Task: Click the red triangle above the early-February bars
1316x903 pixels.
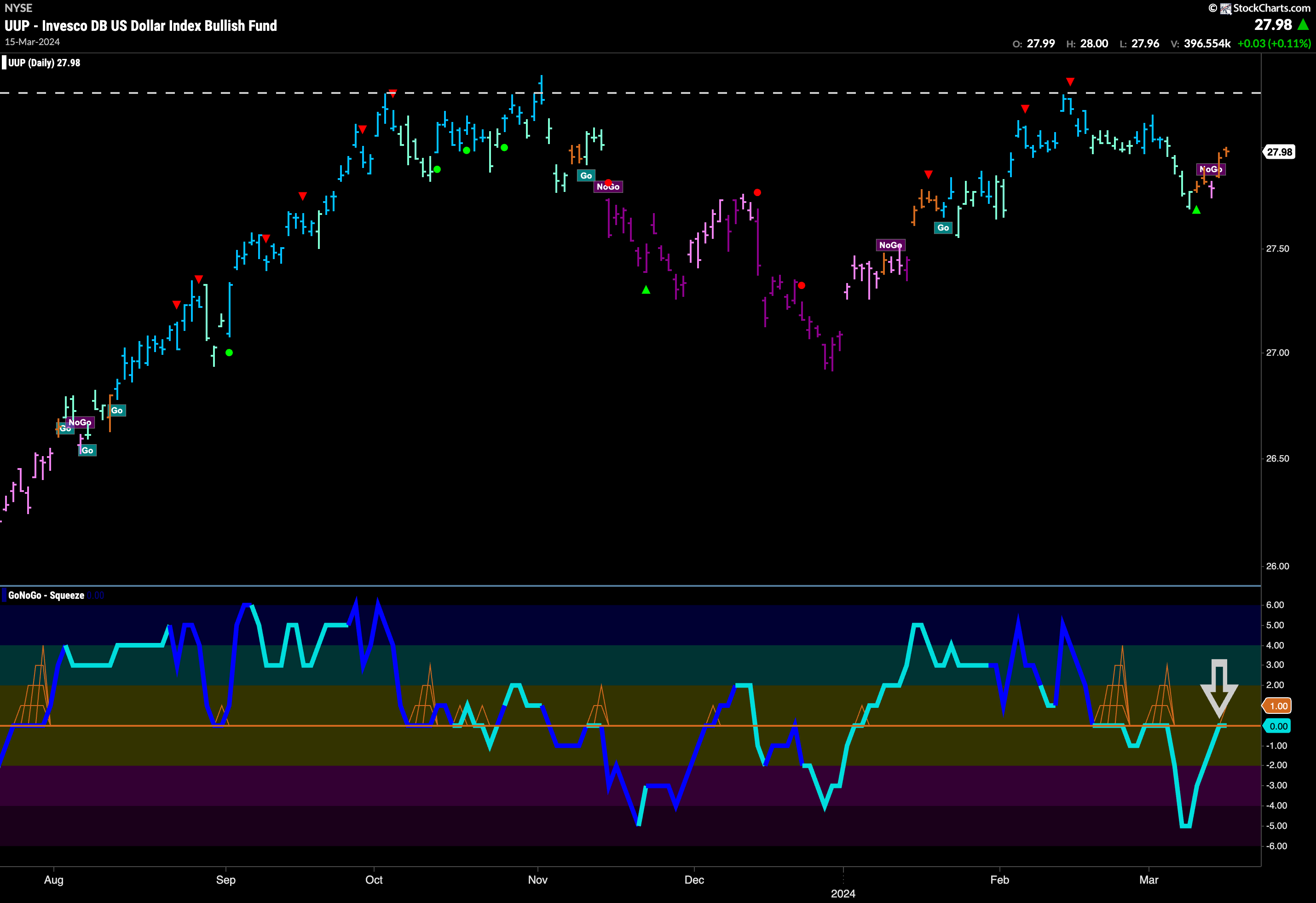Action: click(x=1025, y=109)
